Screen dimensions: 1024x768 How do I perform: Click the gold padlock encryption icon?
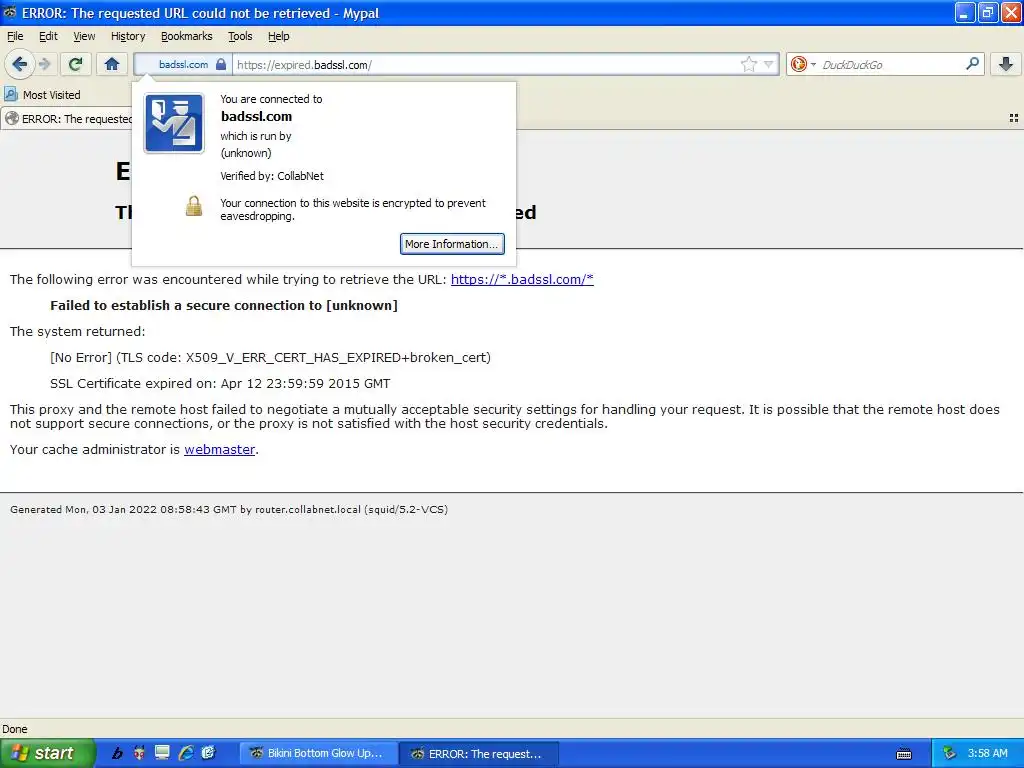click(193, 206)
